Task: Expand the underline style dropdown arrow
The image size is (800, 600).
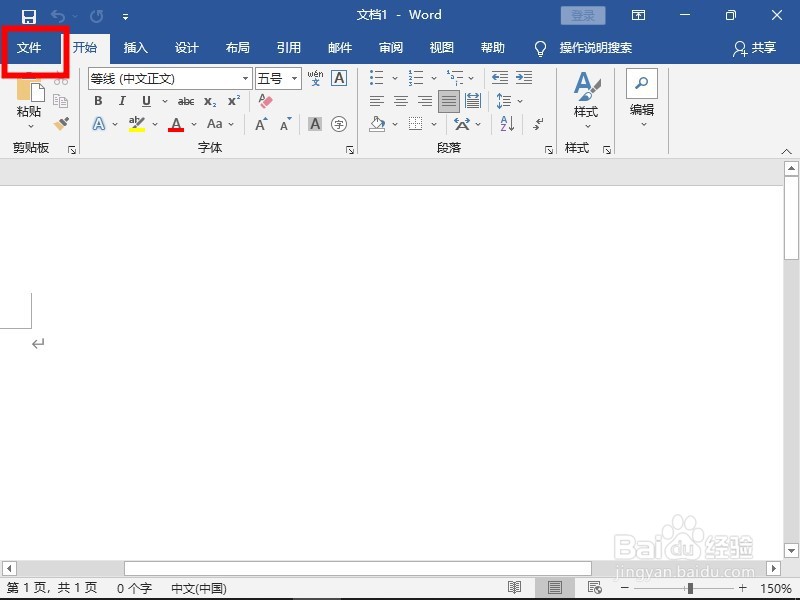Action: pos(165,101)
